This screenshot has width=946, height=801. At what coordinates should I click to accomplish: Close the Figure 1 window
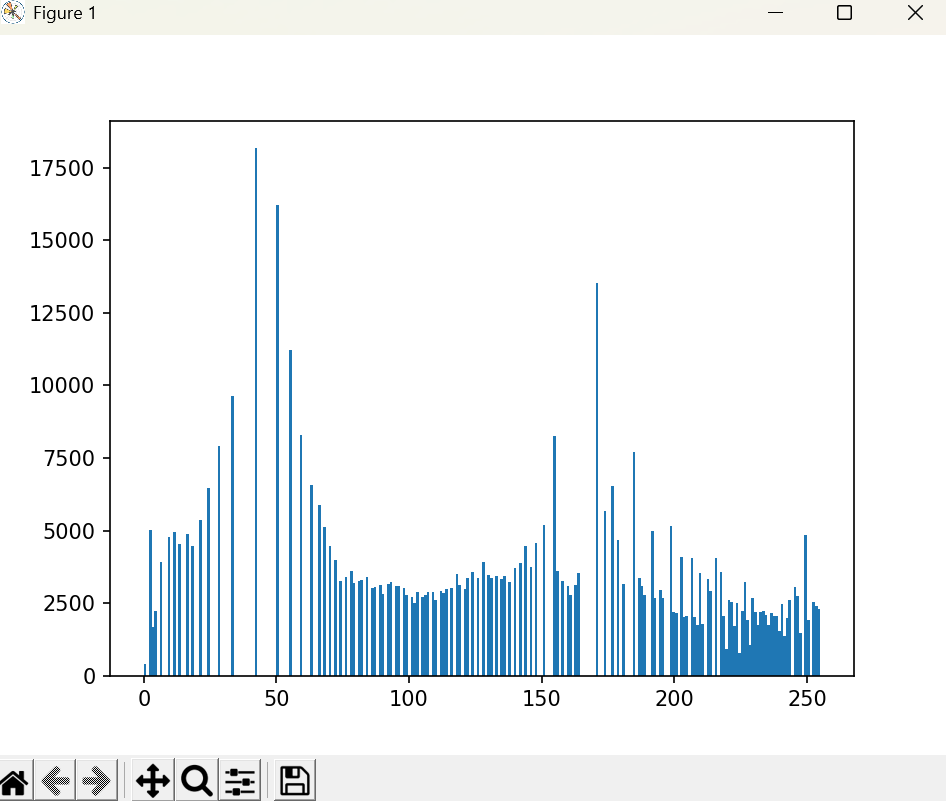[x=915, y=13]
